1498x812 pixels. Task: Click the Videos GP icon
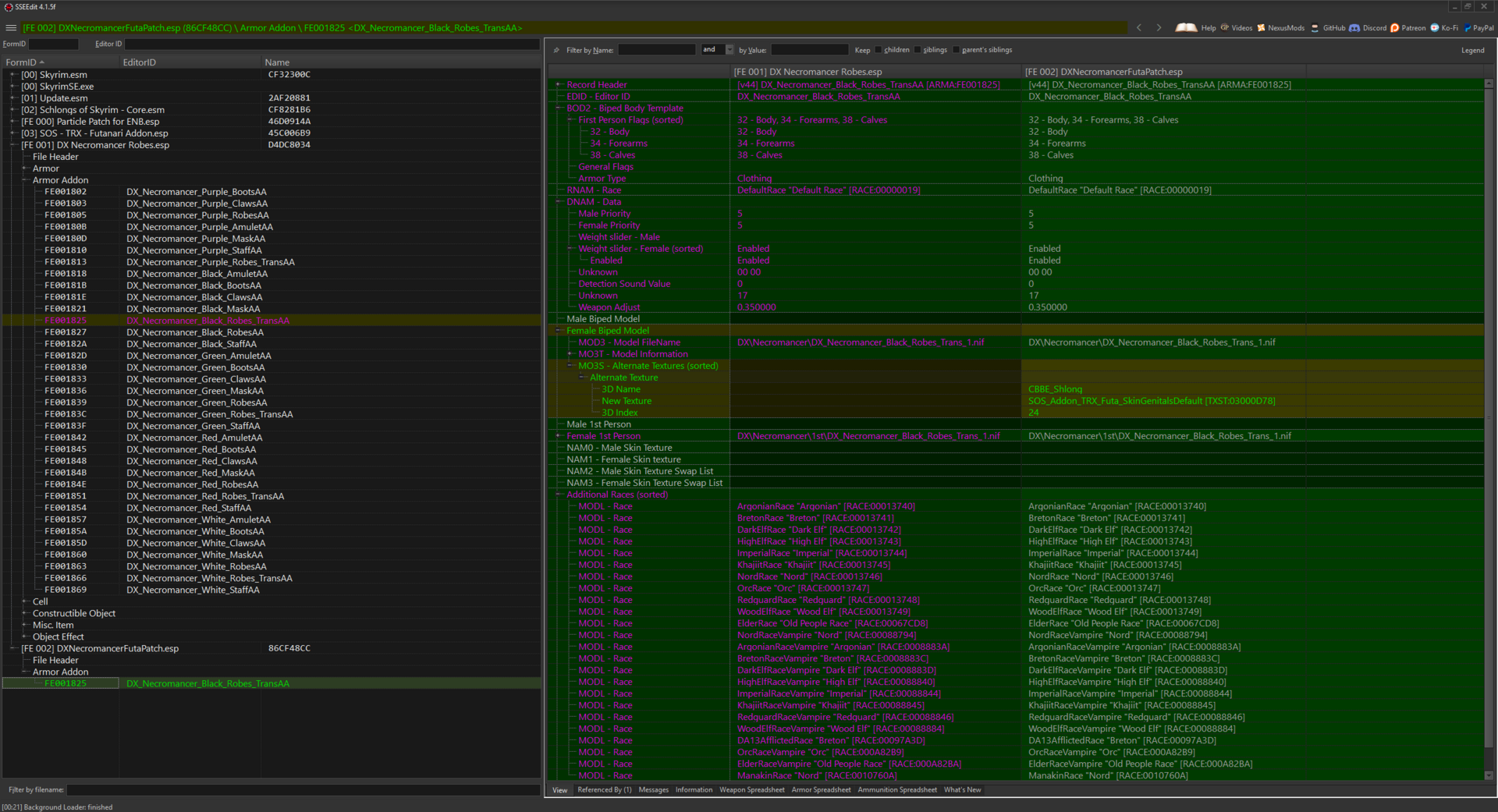(1225, 28)
